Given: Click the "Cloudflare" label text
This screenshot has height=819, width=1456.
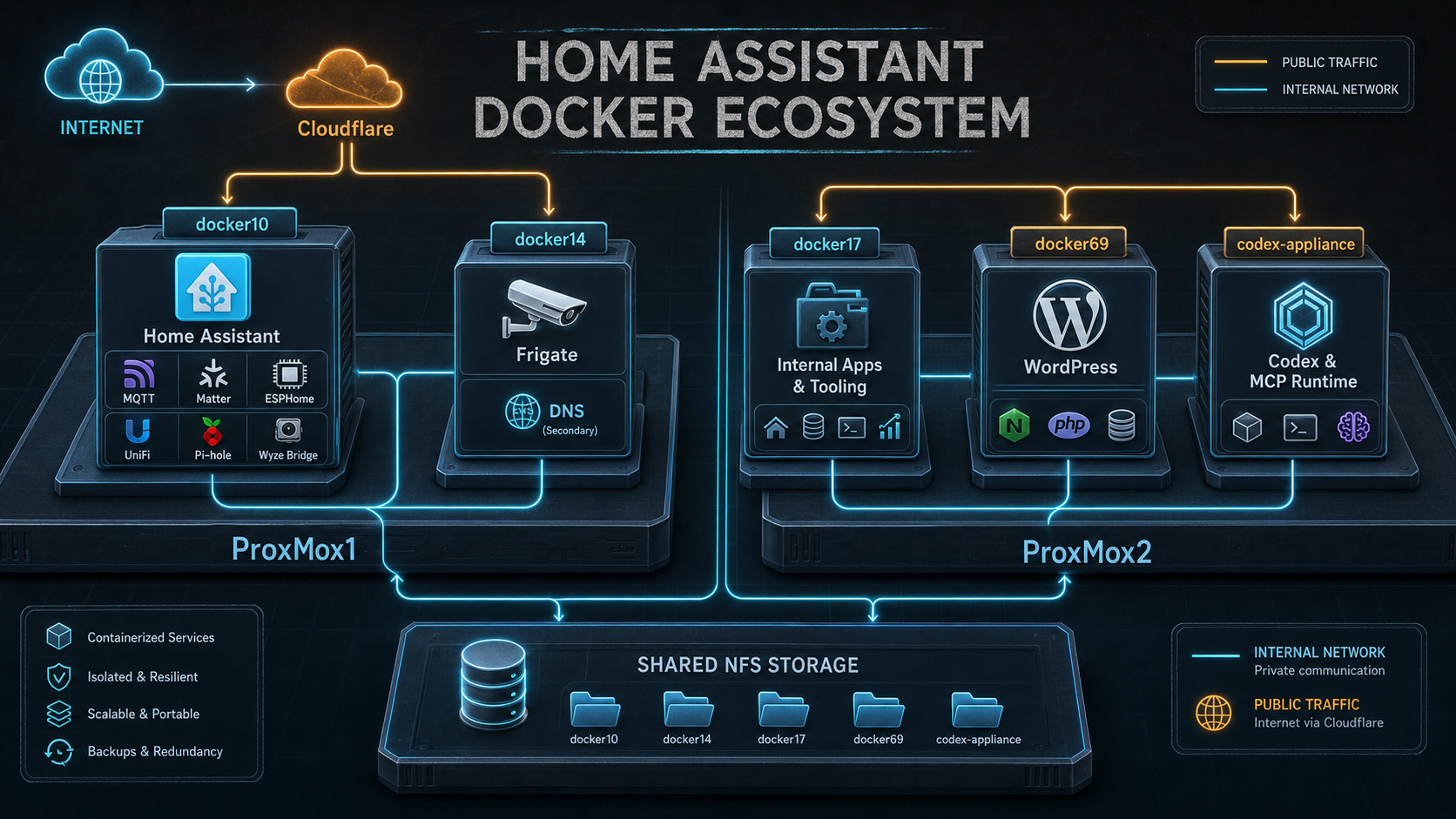Looking at the screenshot, I should pos(345,129).
